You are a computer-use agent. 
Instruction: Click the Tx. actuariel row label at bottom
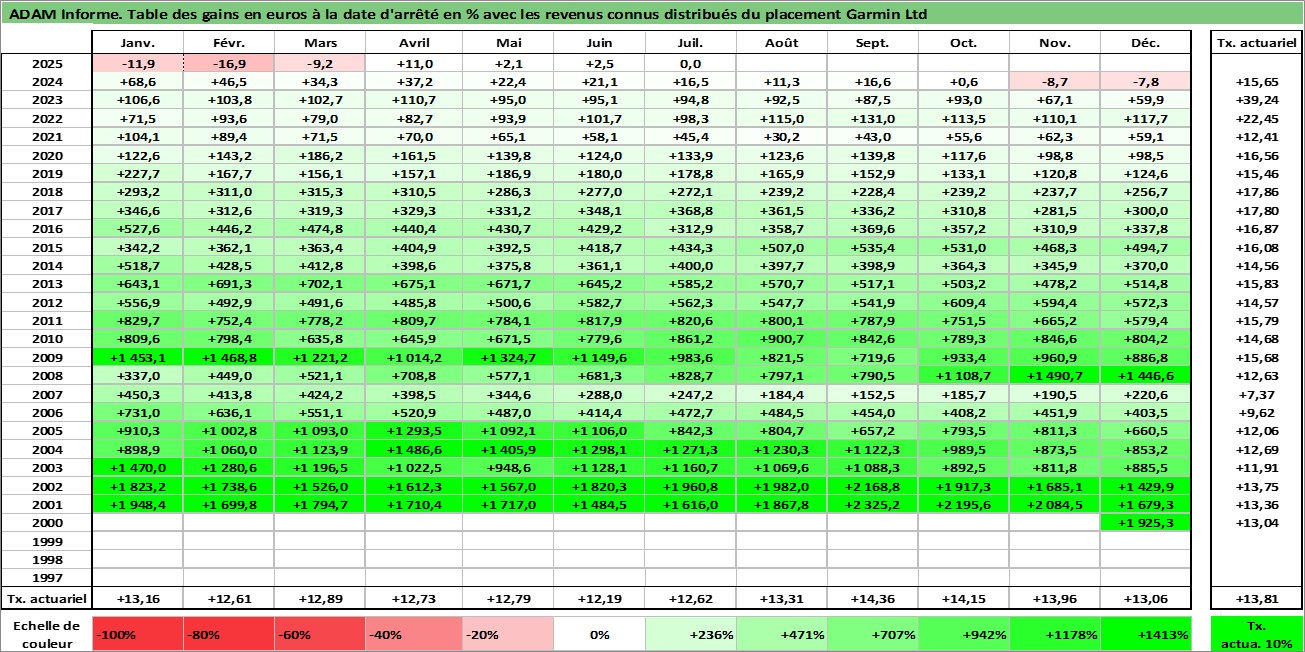click(47, 598)
